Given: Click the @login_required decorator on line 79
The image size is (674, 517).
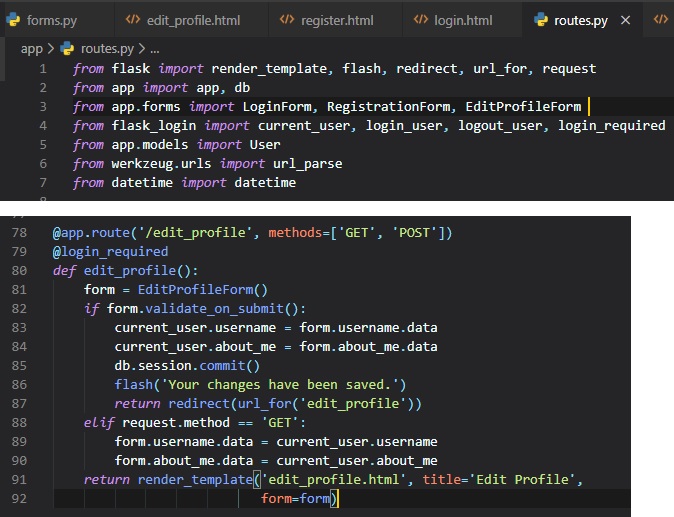Looking at the screenshot, I should [110, 252].
